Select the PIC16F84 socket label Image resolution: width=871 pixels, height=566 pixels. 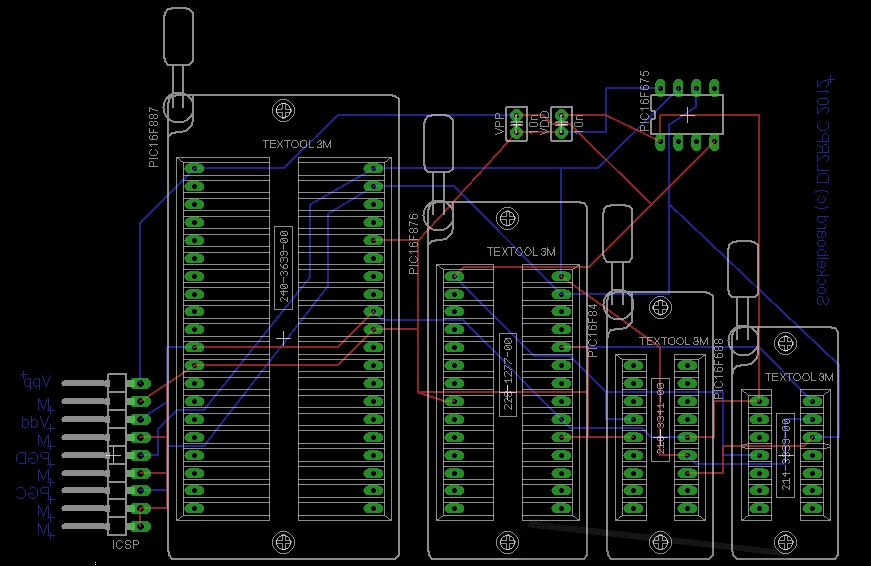tap(593, 330)
